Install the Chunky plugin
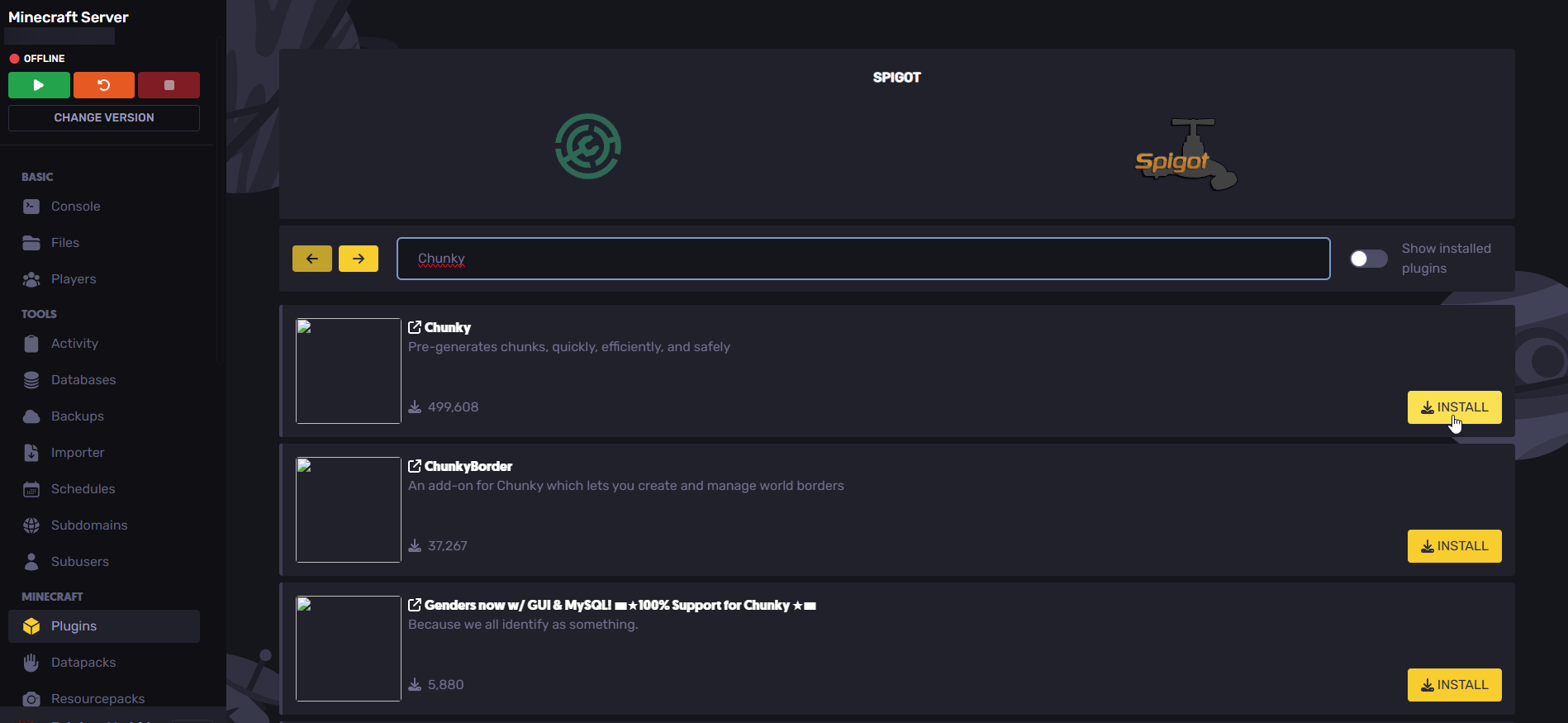This screenshot has width=1568, height=723. coord(1454,407)
